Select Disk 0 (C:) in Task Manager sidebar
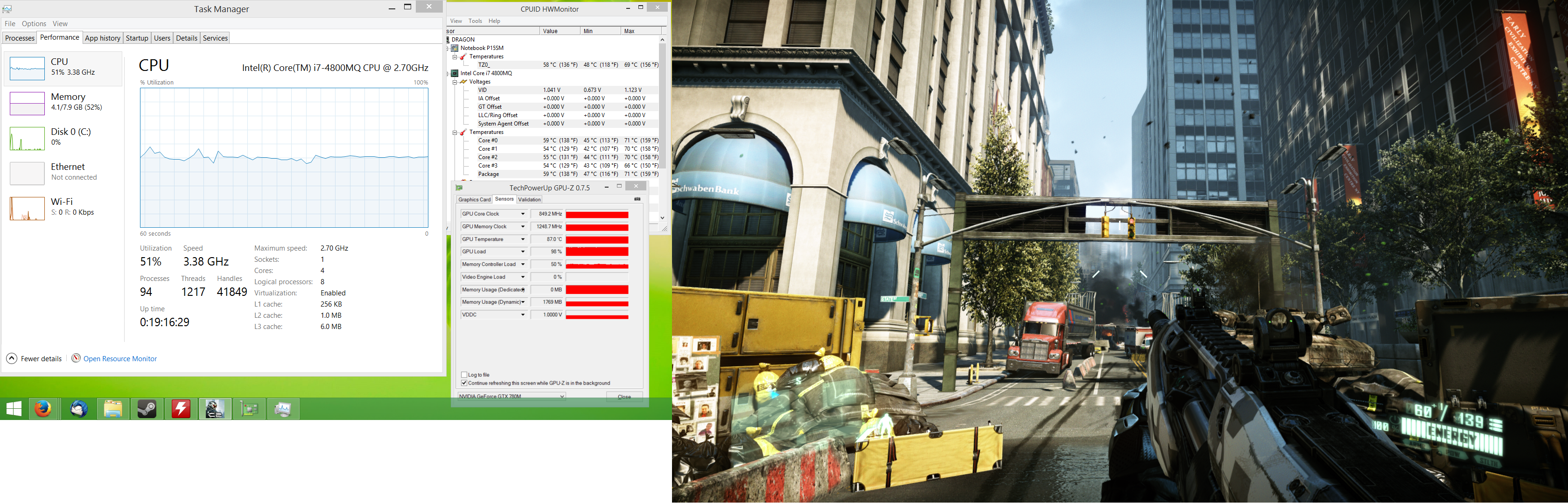1568x504 pixels. pyautogui.click(x=63, y=138)
